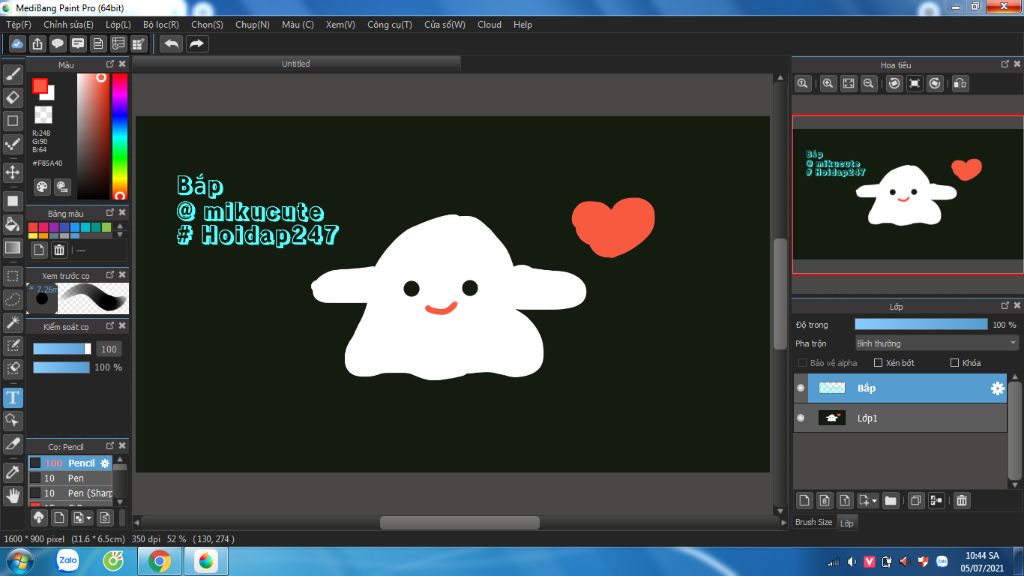Delete the selected palette color
Image resolution: width=1024 pixels, height=576 pixels.
(x=59, y=250)
